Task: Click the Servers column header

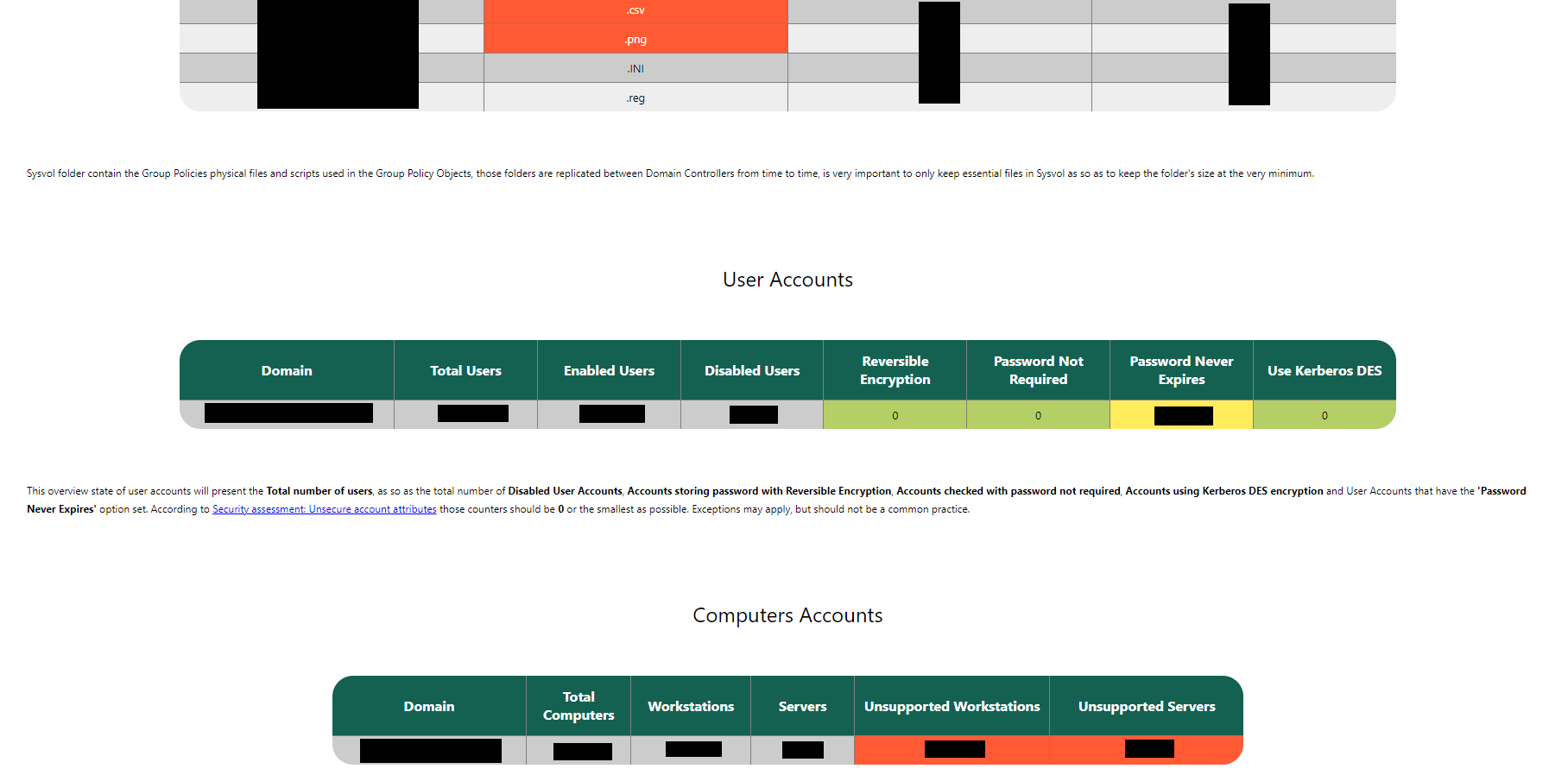Action: pyautogui.click(x=802, y=706)
